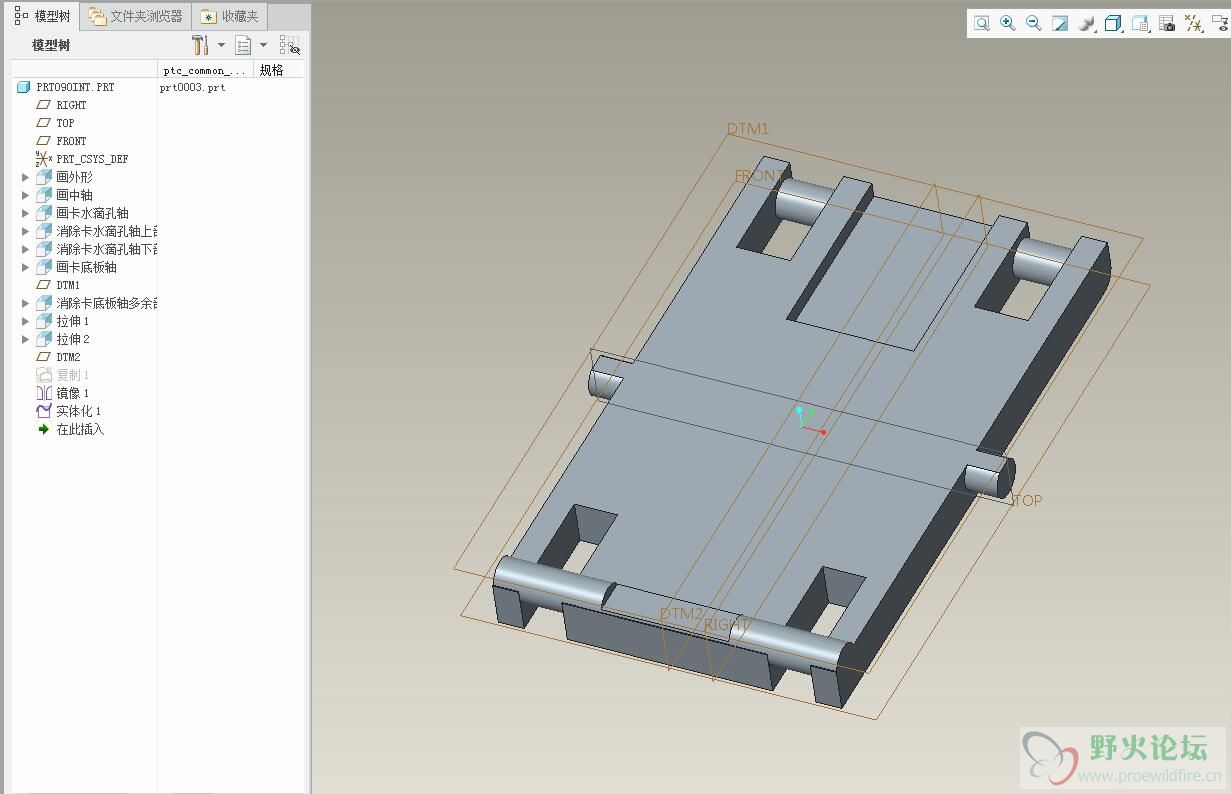The width and height of the screenshot is (1231, 794).
Task: Expand the 消除卡底板轴多余 feature node
Action: coord(26,303)
